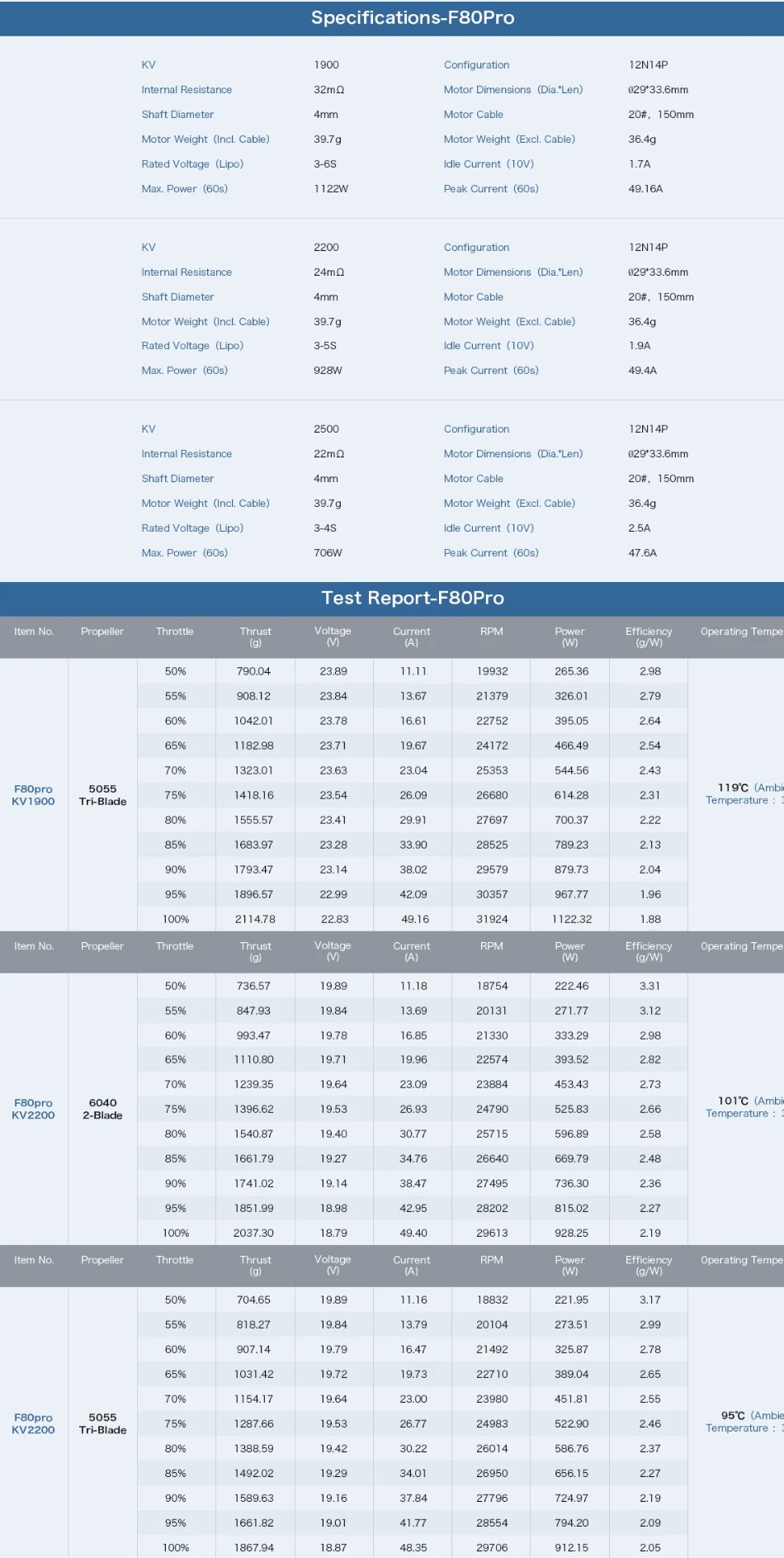Click the RPM cell 31924
This screenshot has height=1558, width=784.
(492, 919)
